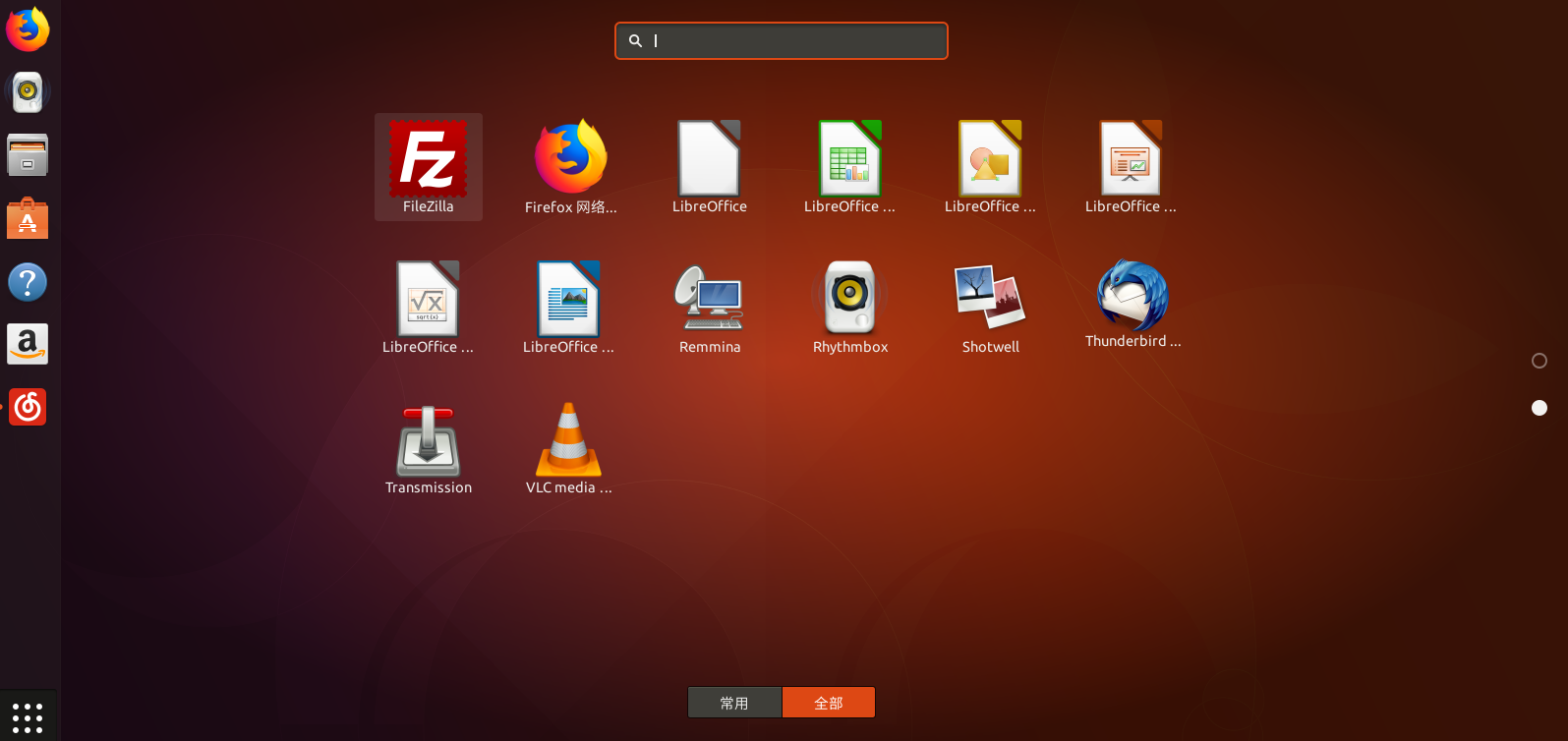Select the 全部 (All) tab
This screenshot has height=741, width=1568.
pos(829,703)
